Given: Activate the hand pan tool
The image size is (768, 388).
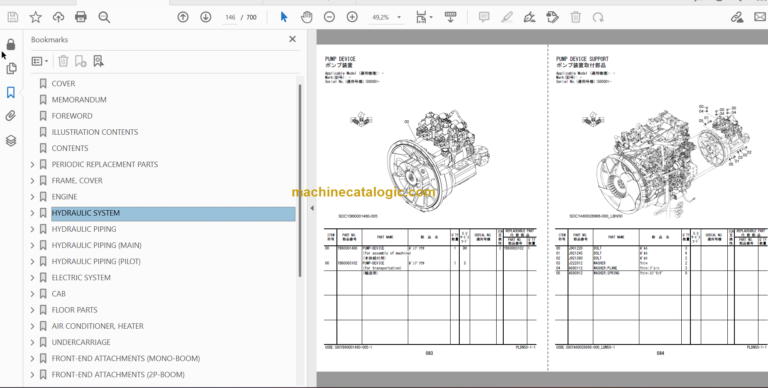Looking at the screenshot, I should tap(307, 18).
